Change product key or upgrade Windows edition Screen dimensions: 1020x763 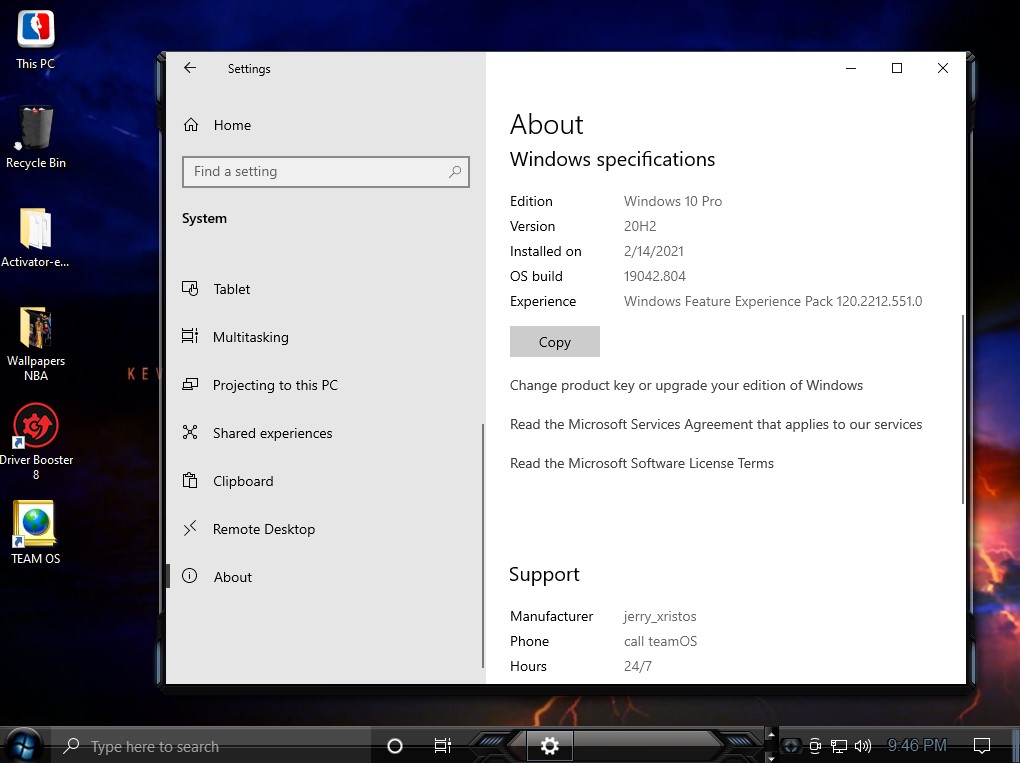686,385
